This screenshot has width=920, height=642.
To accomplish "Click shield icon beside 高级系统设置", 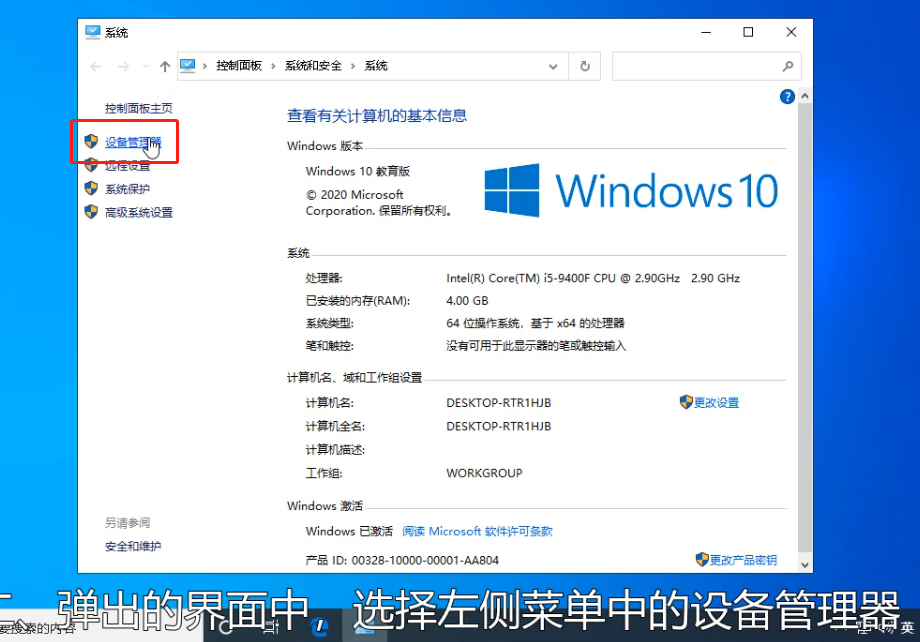I will point(91,212).
